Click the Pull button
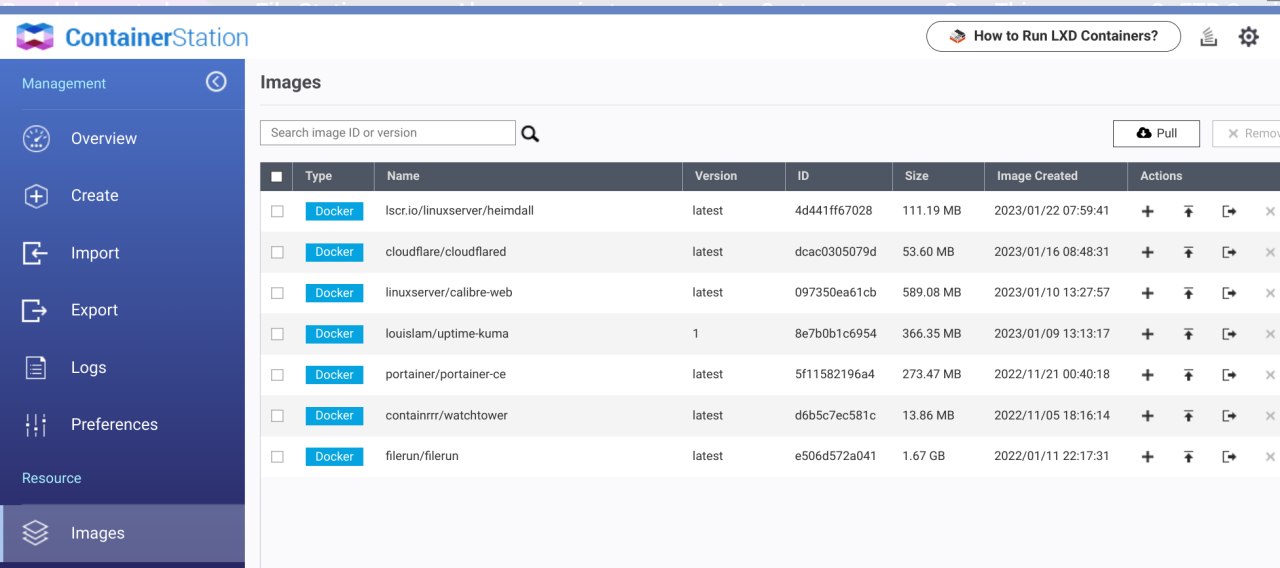This screenshot has width=1280, height=568. tap(1156, 133)
